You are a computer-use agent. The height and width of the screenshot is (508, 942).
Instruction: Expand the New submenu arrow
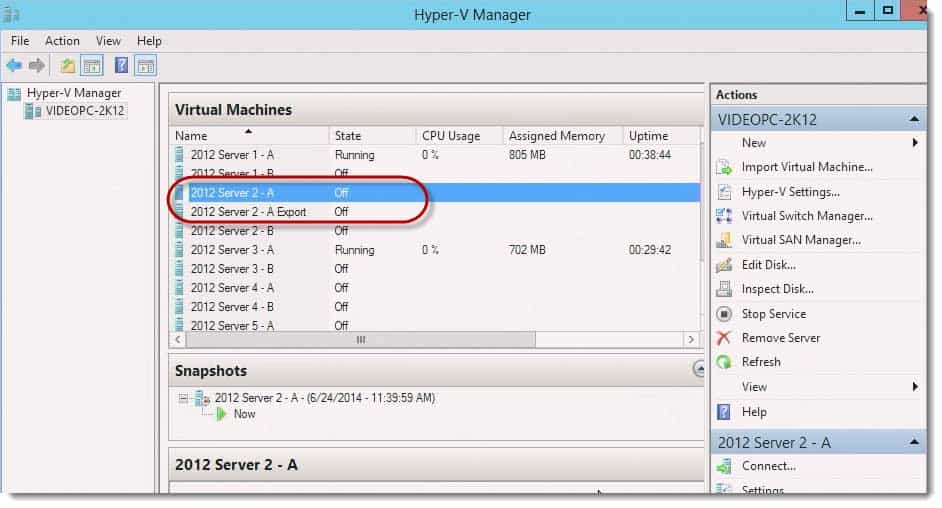[915, 143]
